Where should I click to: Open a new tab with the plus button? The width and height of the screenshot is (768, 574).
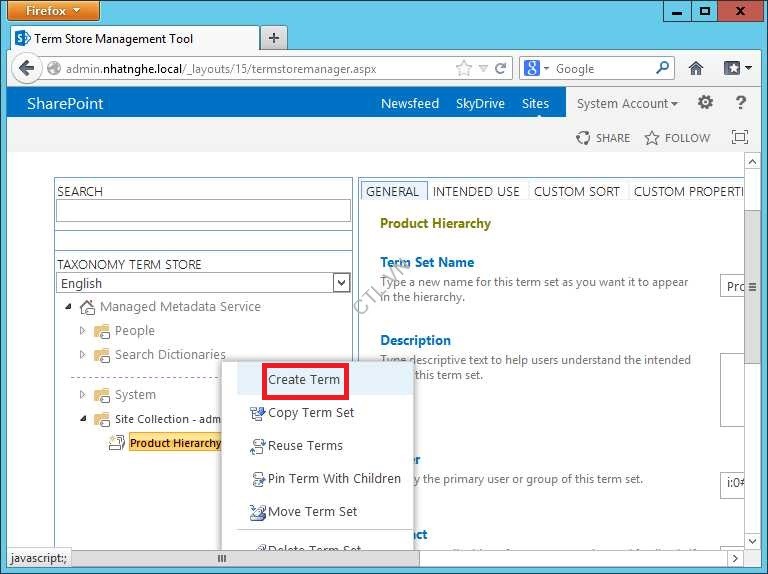point(273,38)
